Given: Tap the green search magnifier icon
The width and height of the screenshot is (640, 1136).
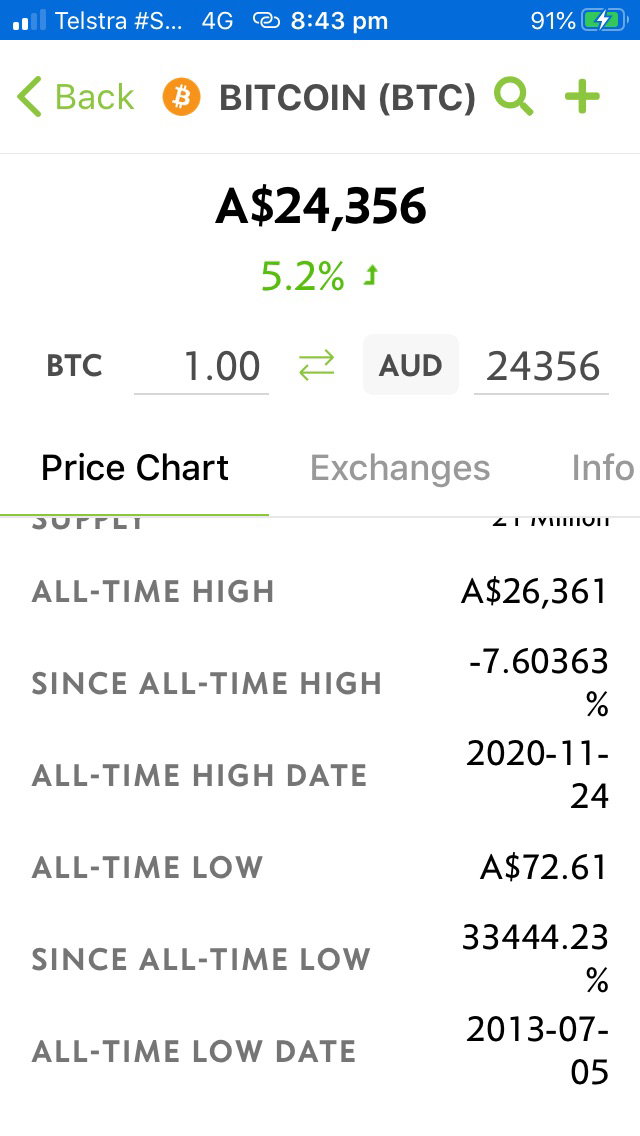Looking at the screenshot, I should [513, 97].
